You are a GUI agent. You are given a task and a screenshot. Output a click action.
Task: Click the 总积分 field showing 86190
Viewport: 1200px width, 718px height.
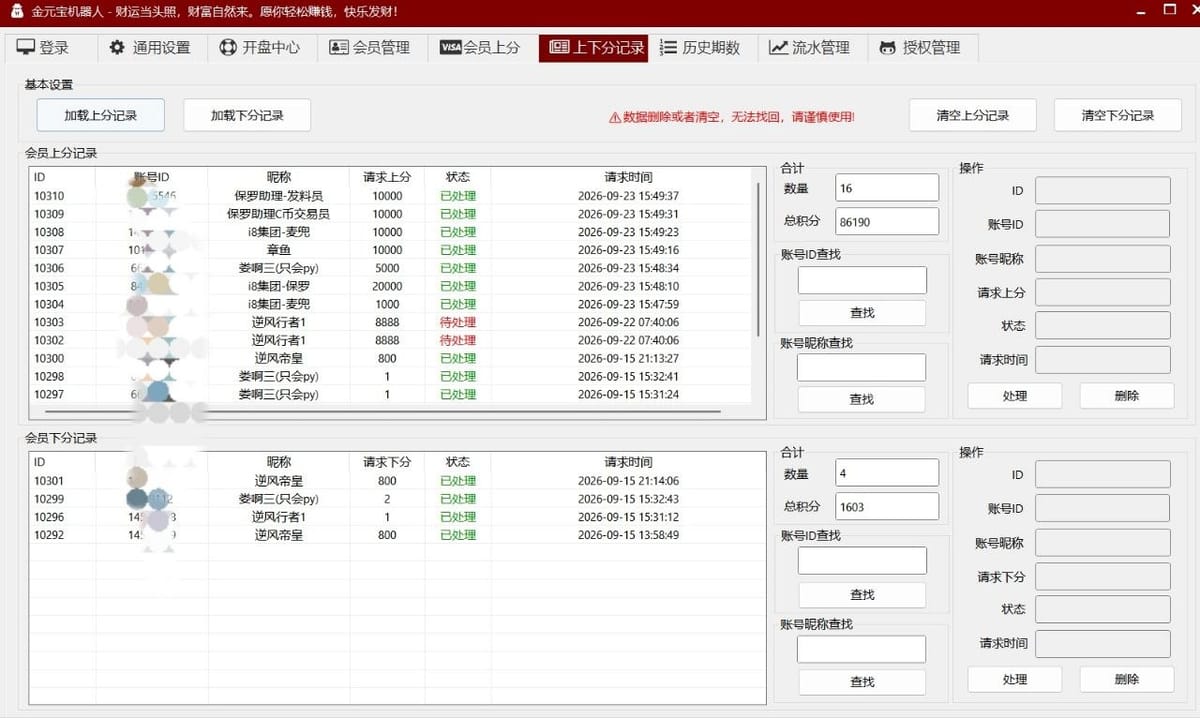coord(887,221)
